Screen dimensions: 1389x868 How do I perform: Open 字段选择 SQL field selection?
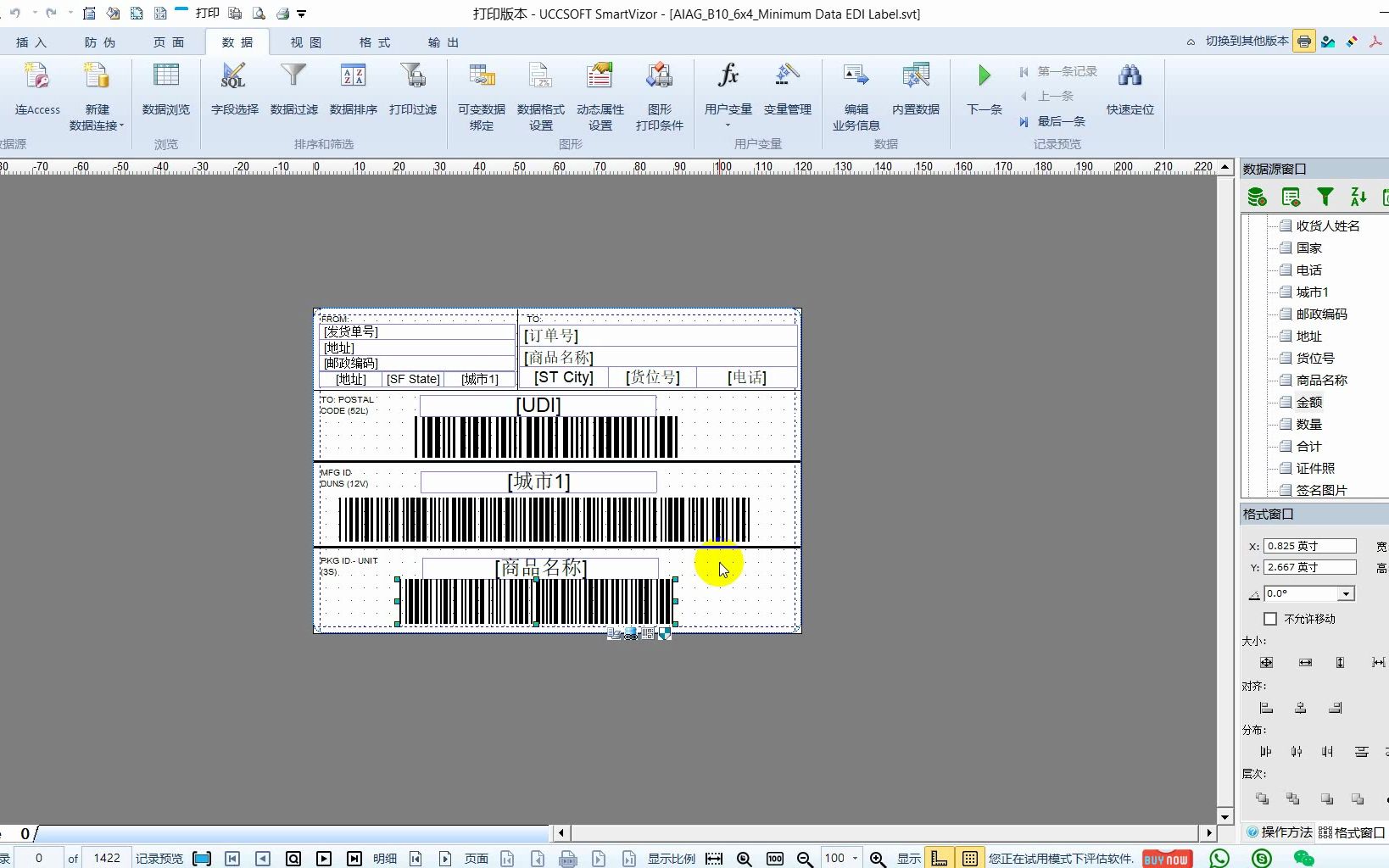click(x=234, y=88)
